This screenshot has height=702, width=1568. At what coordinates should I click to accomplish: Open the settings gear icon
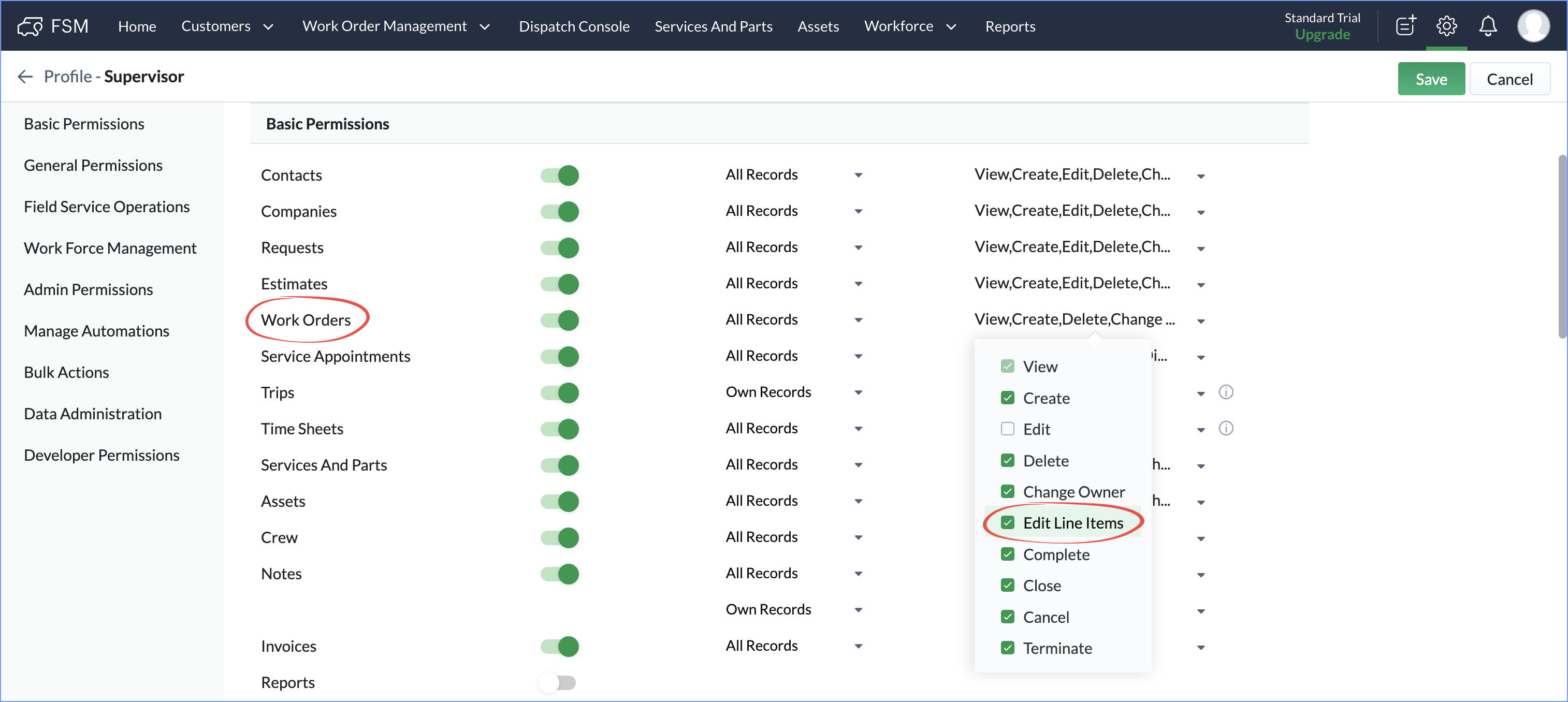pyautogui.click(x=1447, y=26)
